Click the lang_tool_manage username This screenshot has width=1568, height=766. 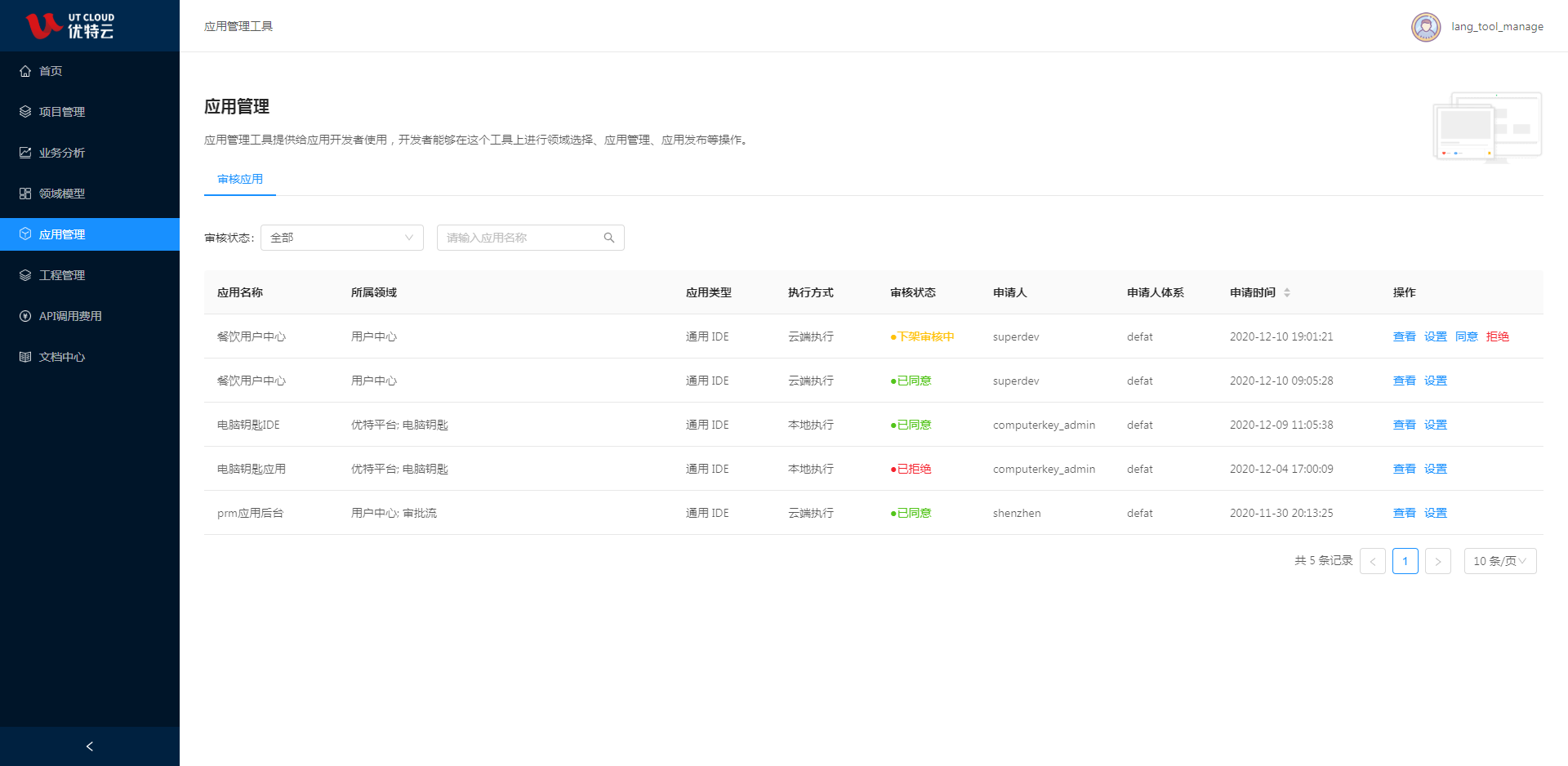tap(1498, 27)
